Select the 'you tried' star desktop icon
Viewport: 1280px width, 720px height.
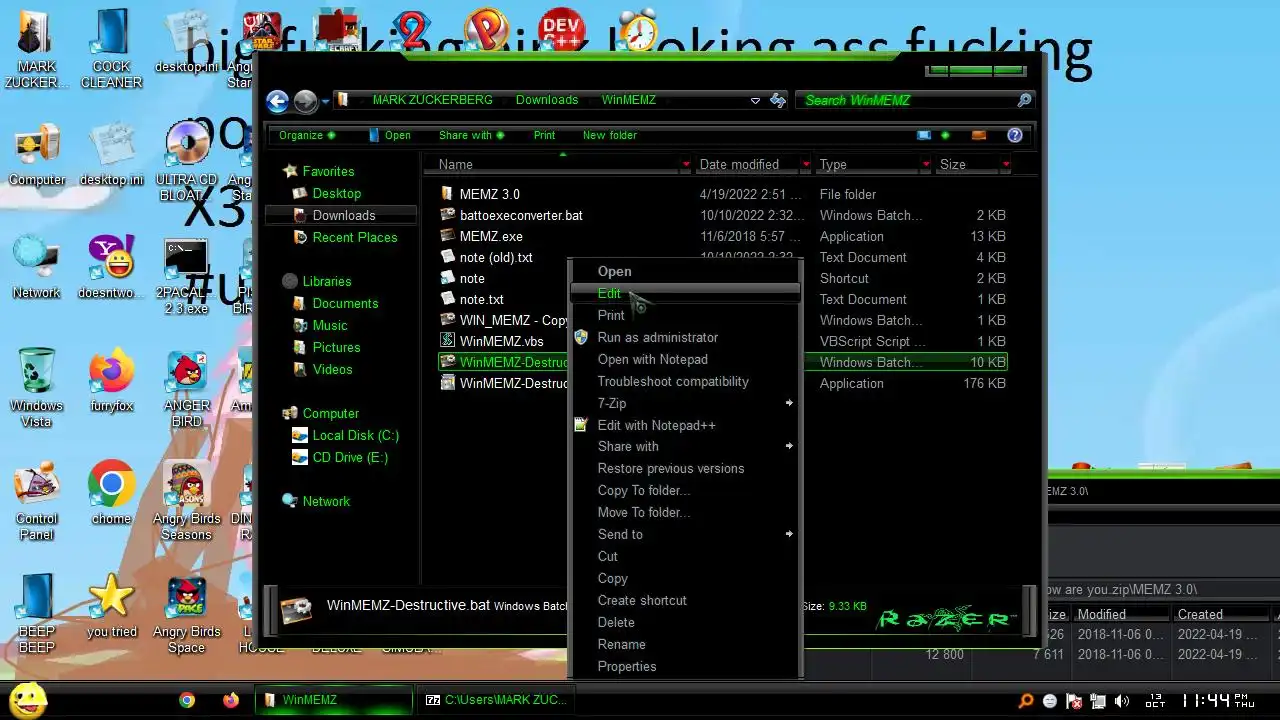[x=111, y=606]
